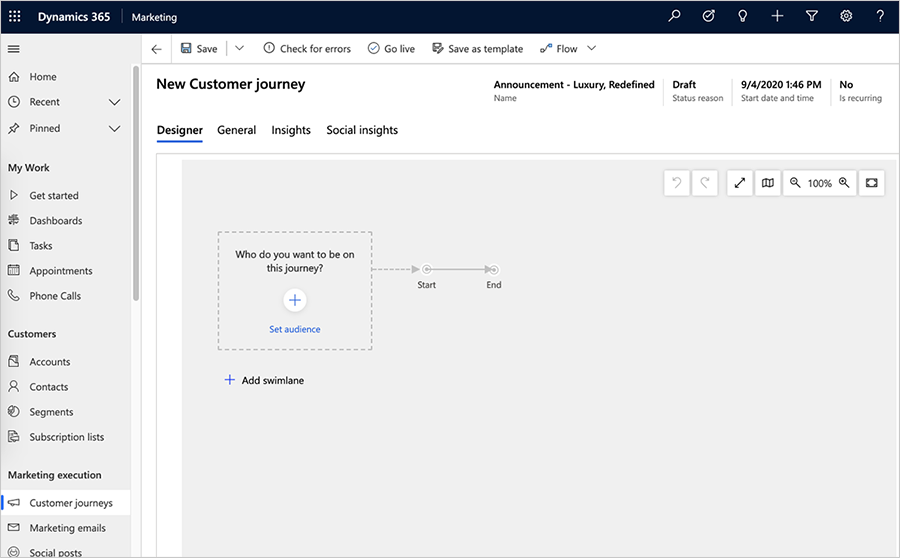The image size is (900, 558).
Task: Click the Set audience link
Action: tap(295, 330)
